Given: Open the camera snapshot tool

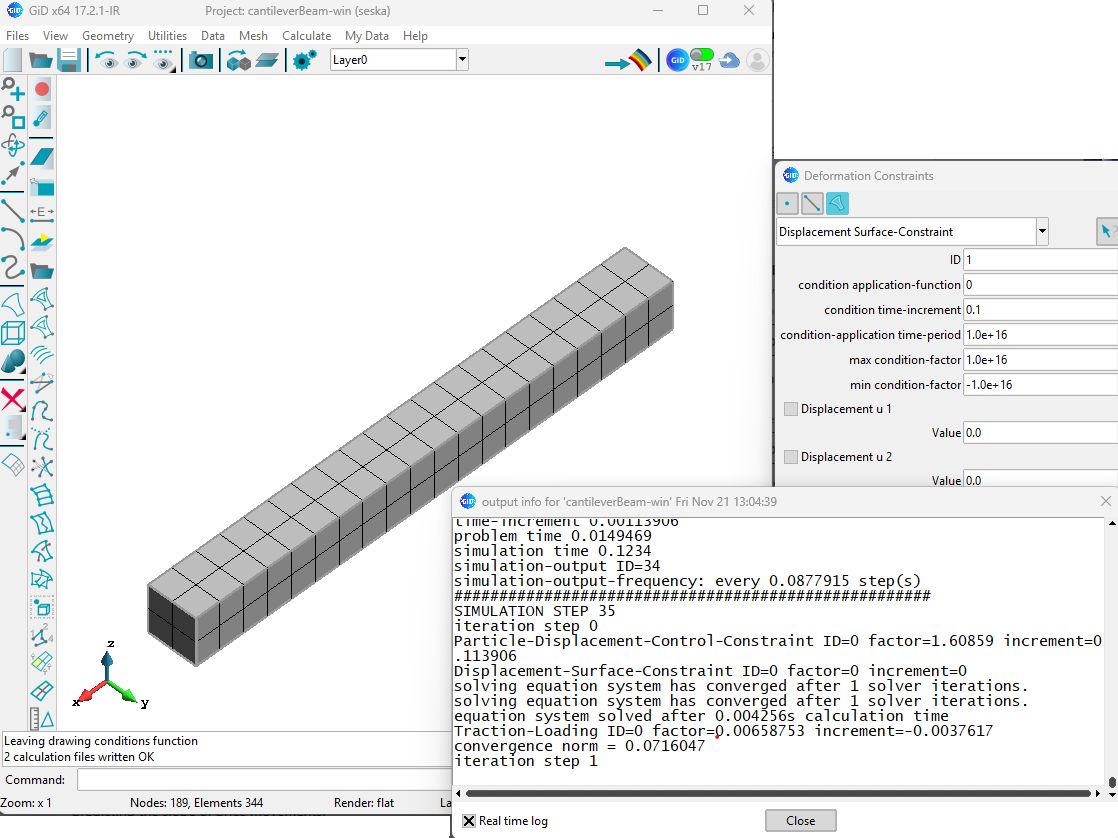Looking at the screenshot, I should (200, 61).
